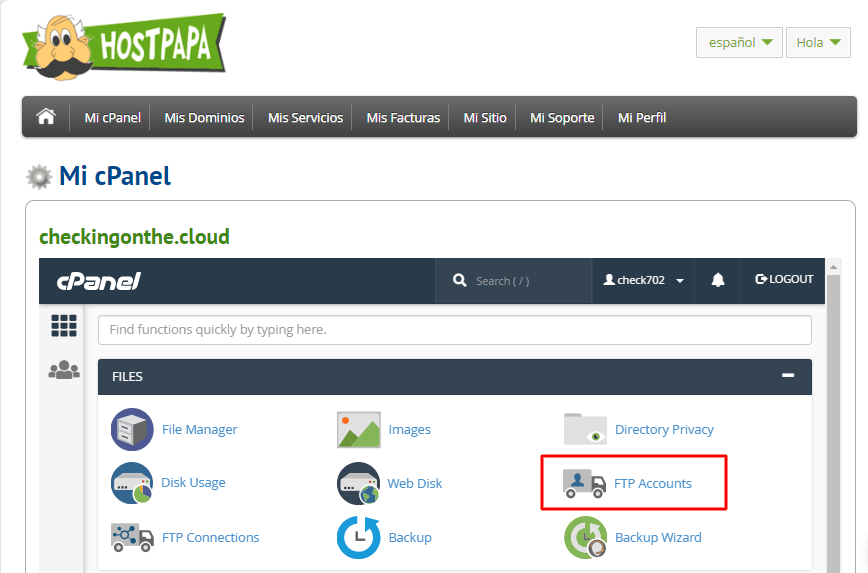This screenshot has width=868, height=573.
Task: Open the Images icon
Action: pos(359,429)
